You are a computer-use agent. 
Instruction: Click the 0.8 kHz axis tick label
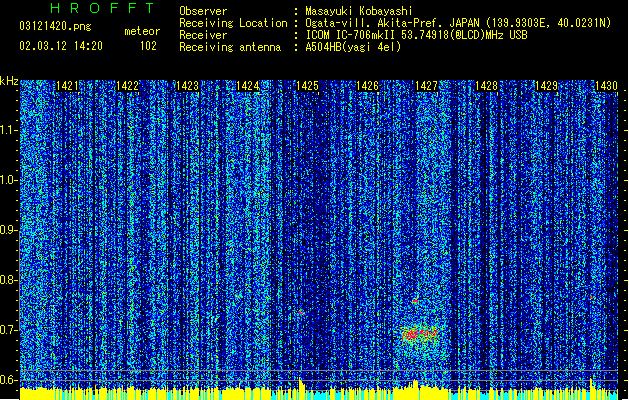pos(9,280)
